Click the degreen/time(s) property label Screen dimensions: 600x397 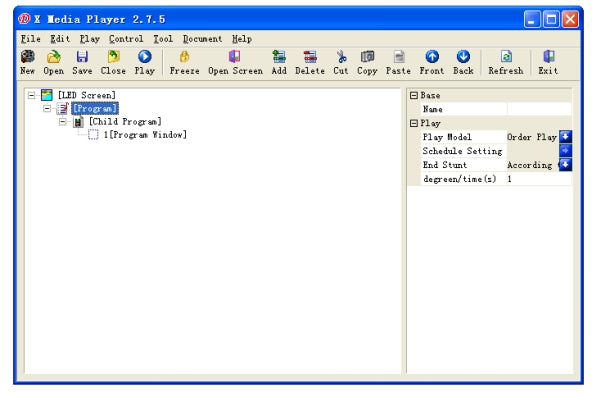pos(460,179)
